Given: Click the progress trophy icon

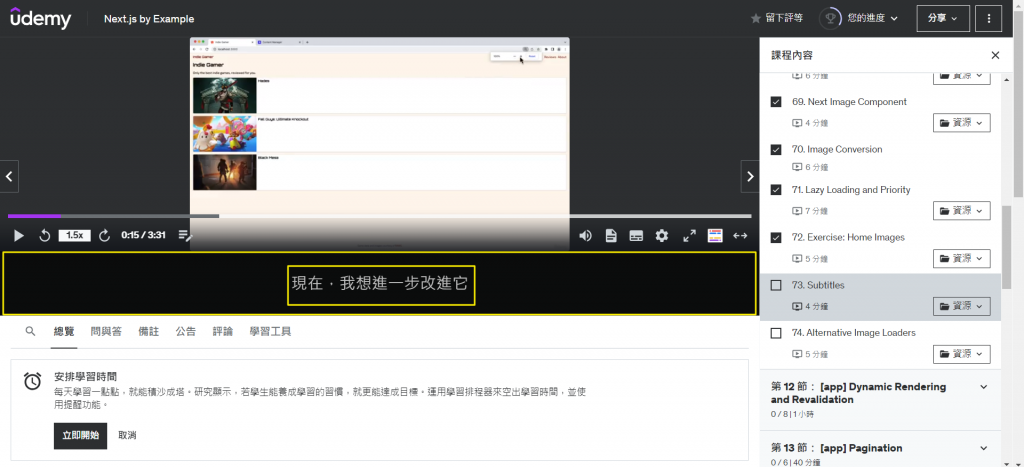Looking at the screenshot, I should click(x=831, y=18).
